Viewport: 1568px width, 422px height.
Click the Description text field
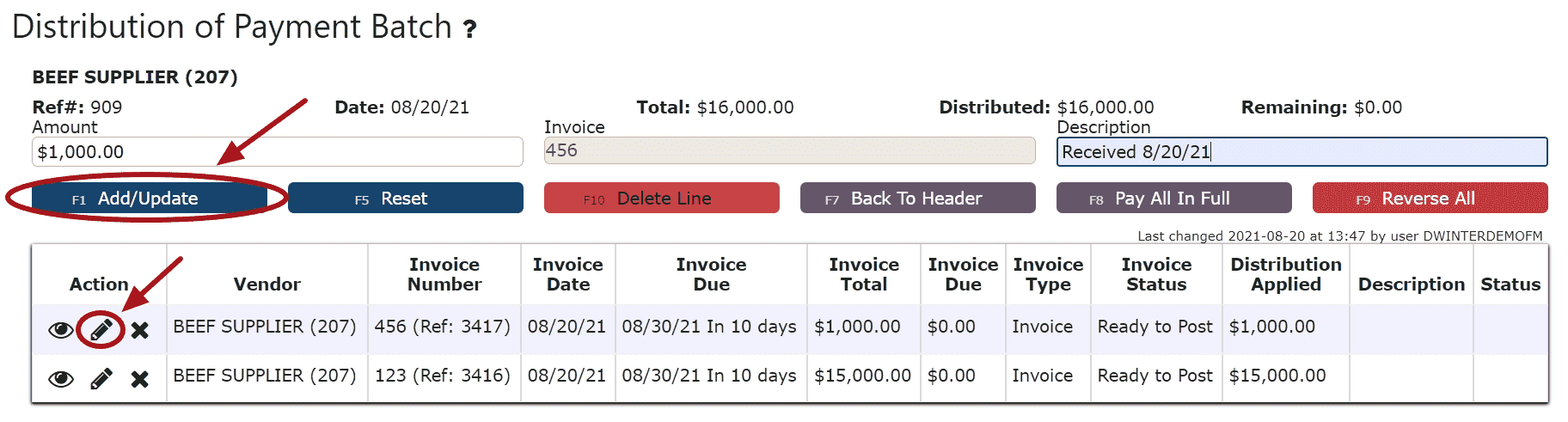tap(1302, 152)
